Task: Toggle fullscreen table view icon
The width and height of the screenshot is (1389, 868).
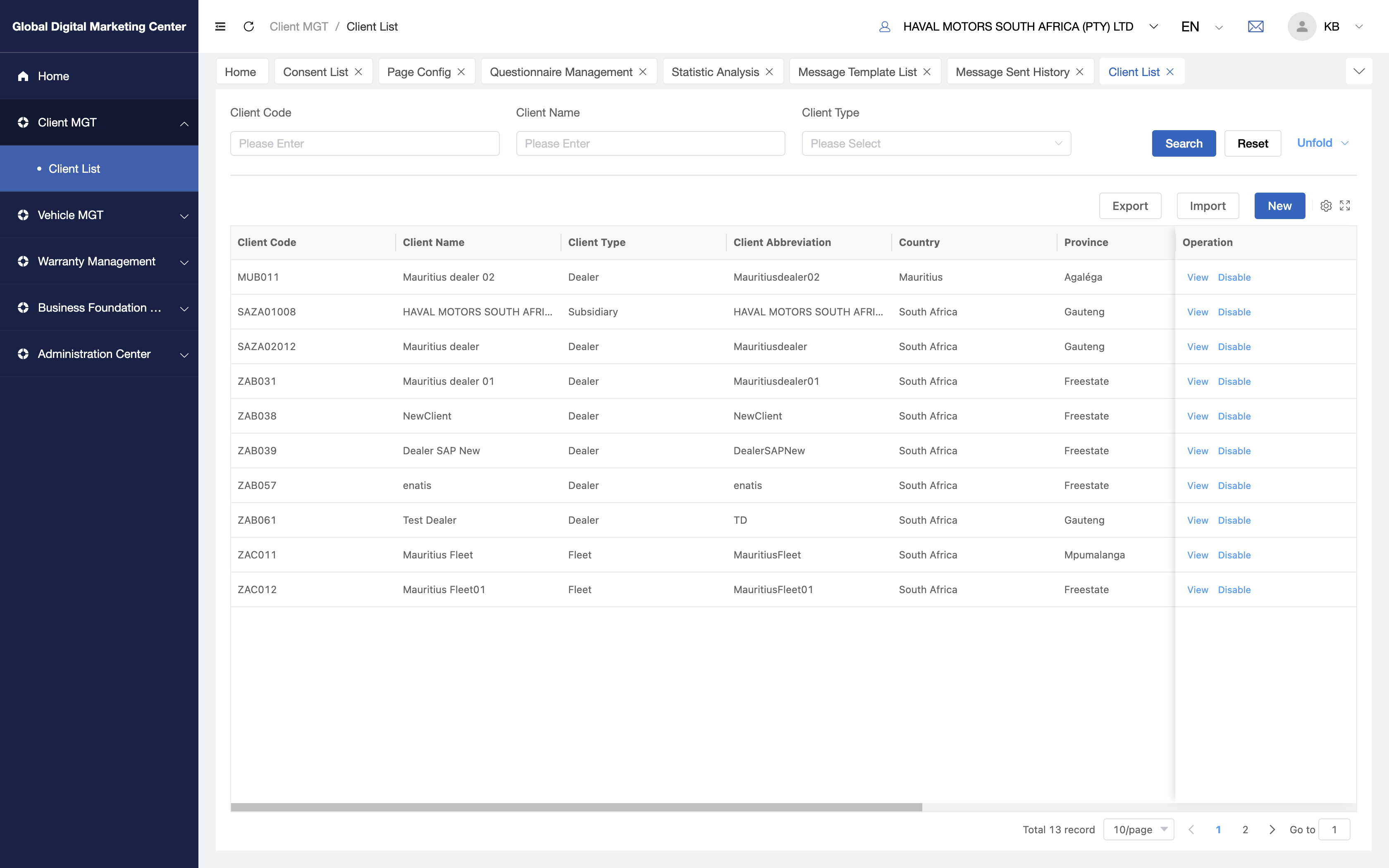Action: (x=1345, y=205)
